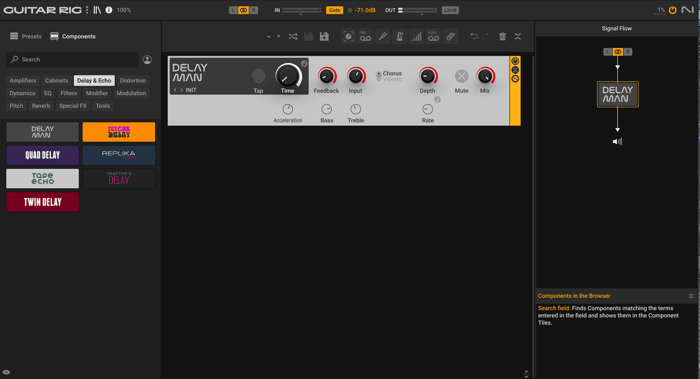Pick the Pitch category tag
Image resolution: width=700 pixels, height=379 pixels.
(x=16, y=106)
